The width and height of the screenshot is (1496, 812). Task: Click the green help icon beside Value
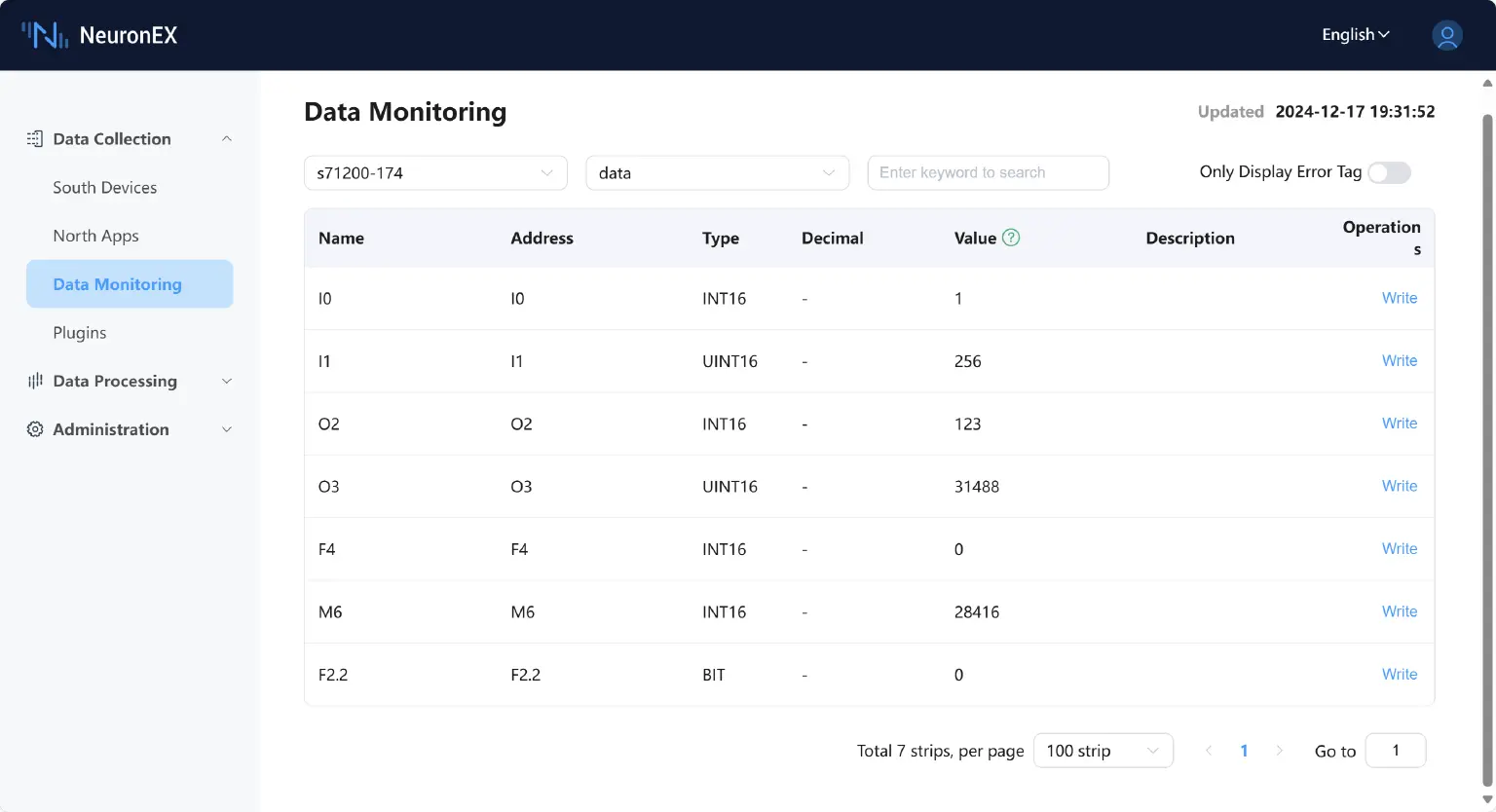(1010, 237)
